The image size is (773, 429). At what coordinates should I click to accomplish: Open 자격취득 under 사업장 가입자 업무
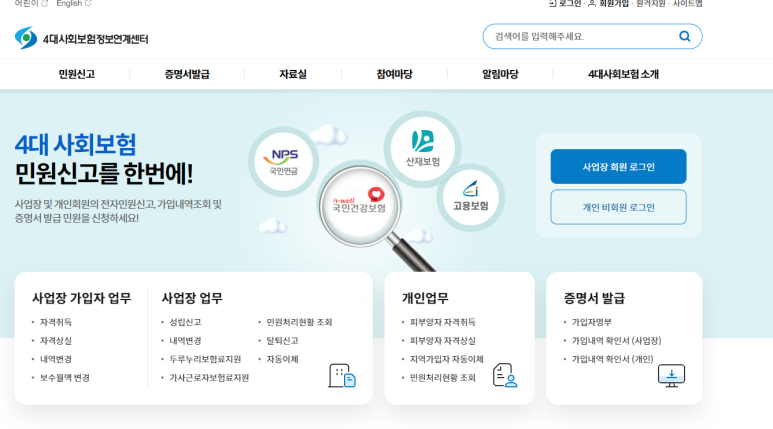click(56, 322)
